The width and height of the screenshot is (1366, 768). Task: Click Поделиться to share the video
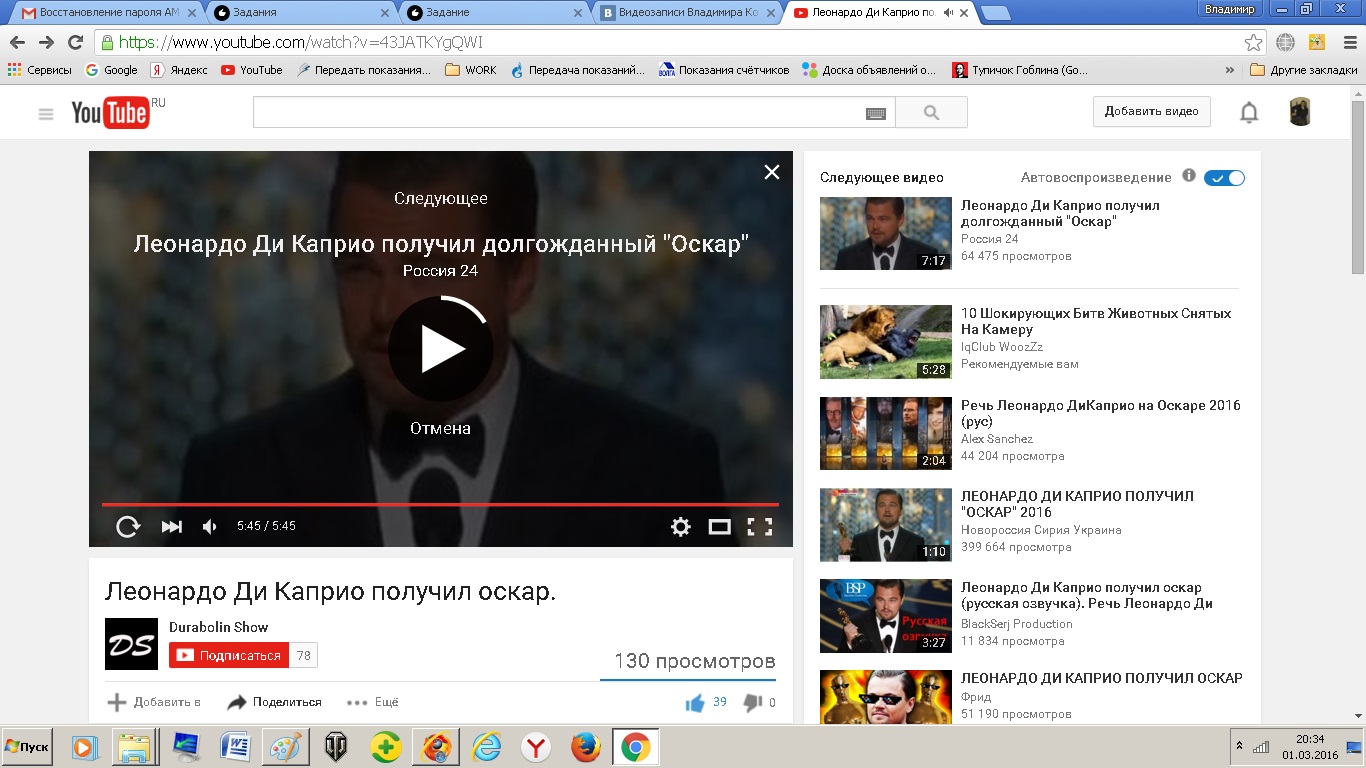click(x=275, y=702)
